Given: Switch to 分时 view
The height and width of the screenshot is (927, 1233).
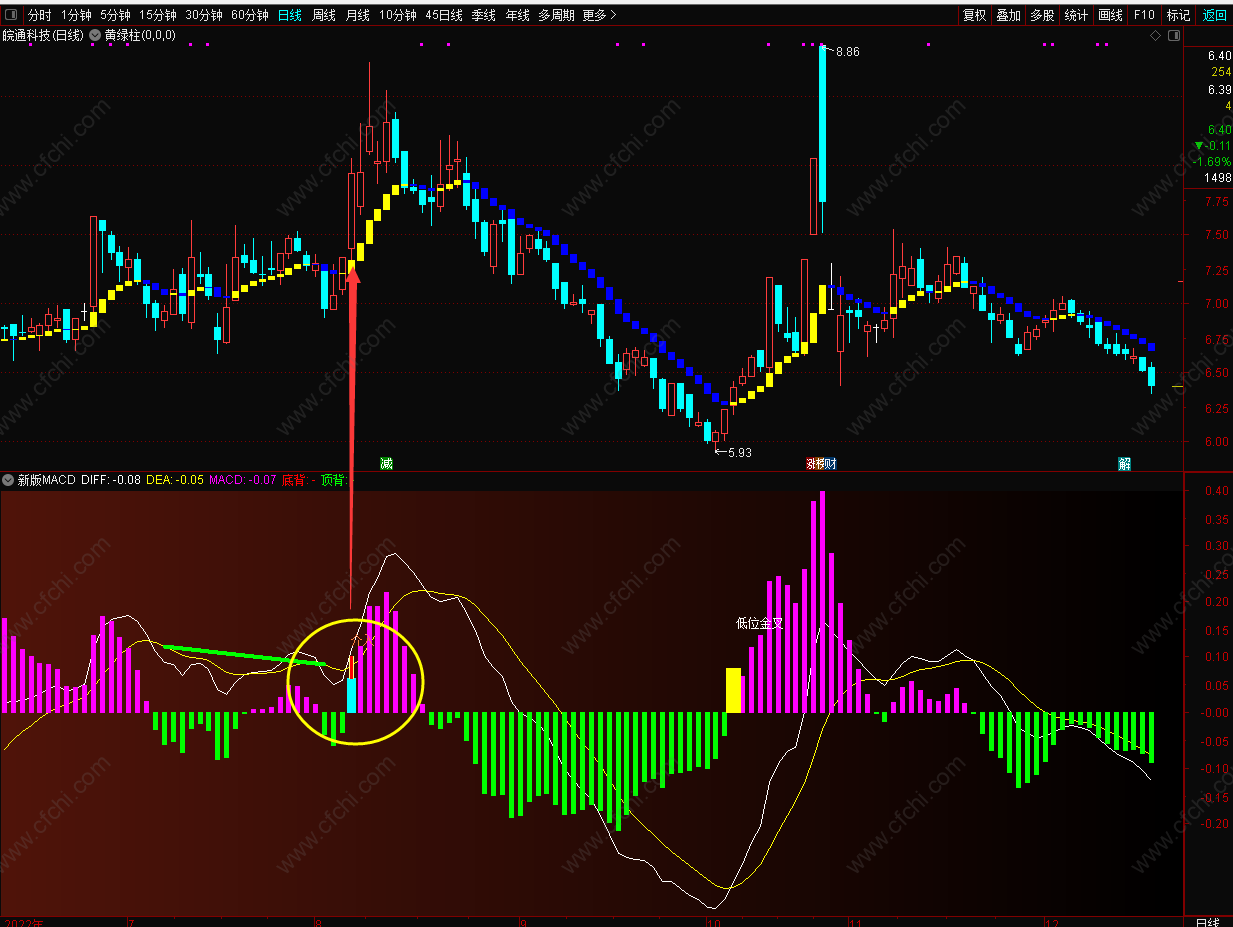Looking at the screenshot, I should pyautogui.click(x=39, y=15).
